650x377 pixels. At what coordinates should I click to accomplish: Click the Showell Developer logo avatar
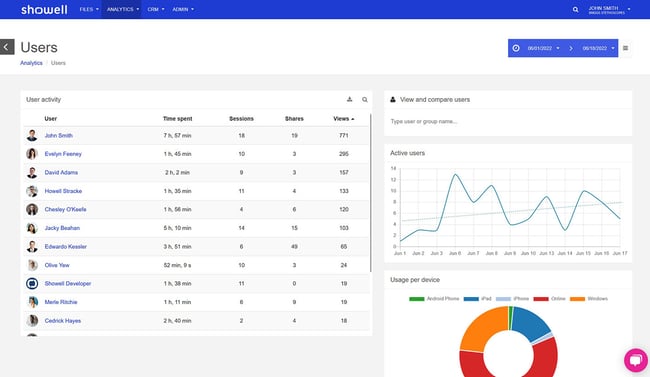coord(32,283)
